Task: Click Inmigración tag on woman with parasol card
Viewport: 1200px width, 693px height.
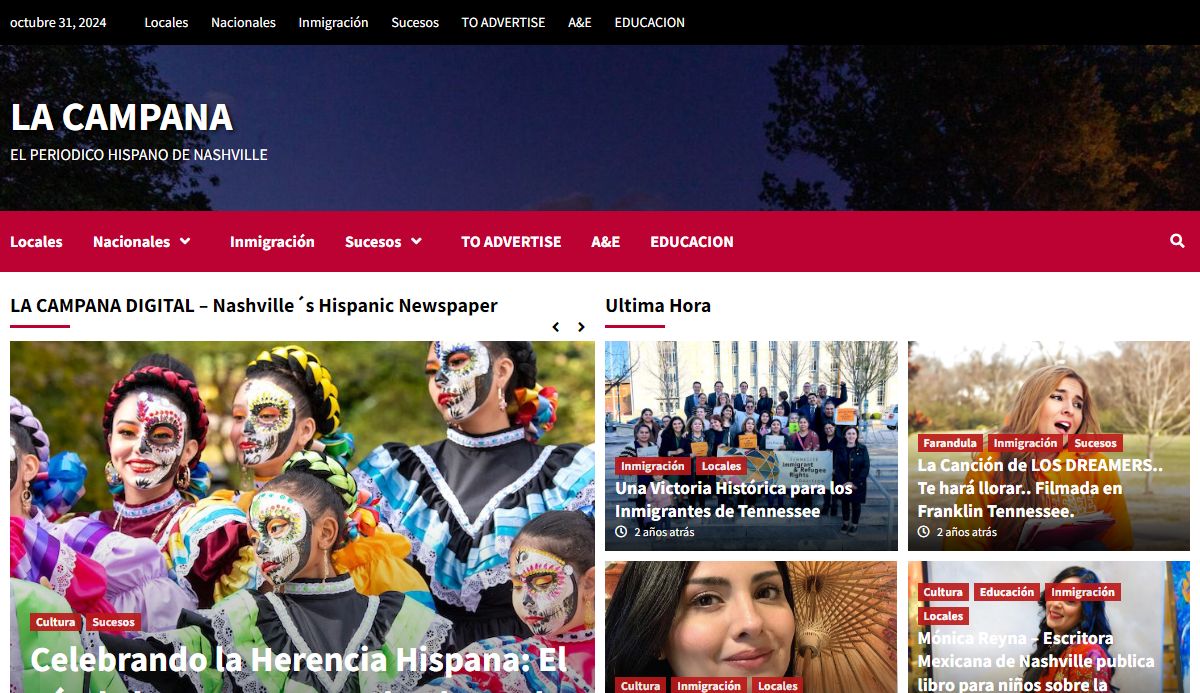Action: pos(709,686)
